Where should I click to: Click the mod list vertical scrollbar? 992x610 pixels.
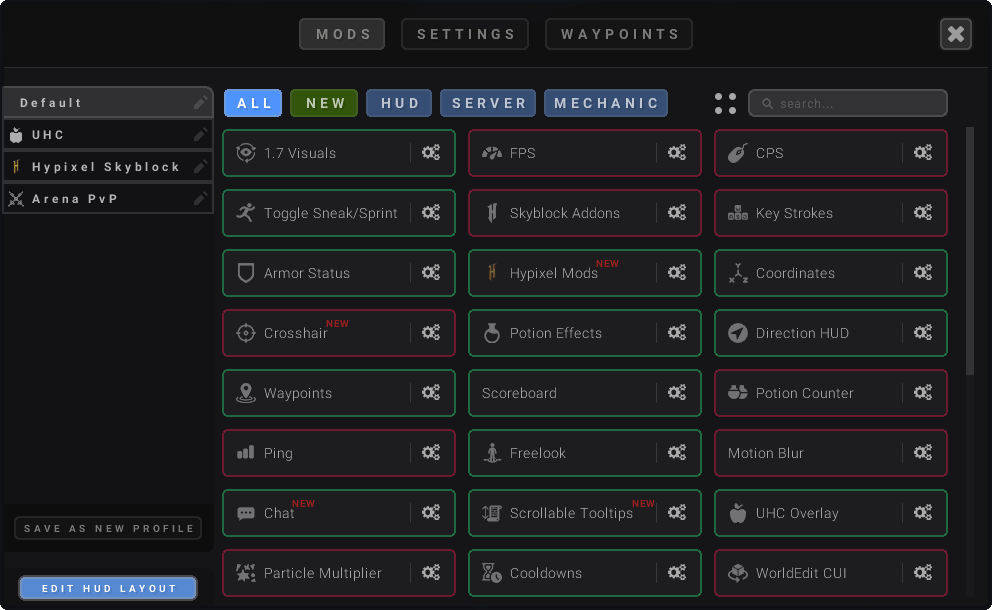tap(970, 251)
